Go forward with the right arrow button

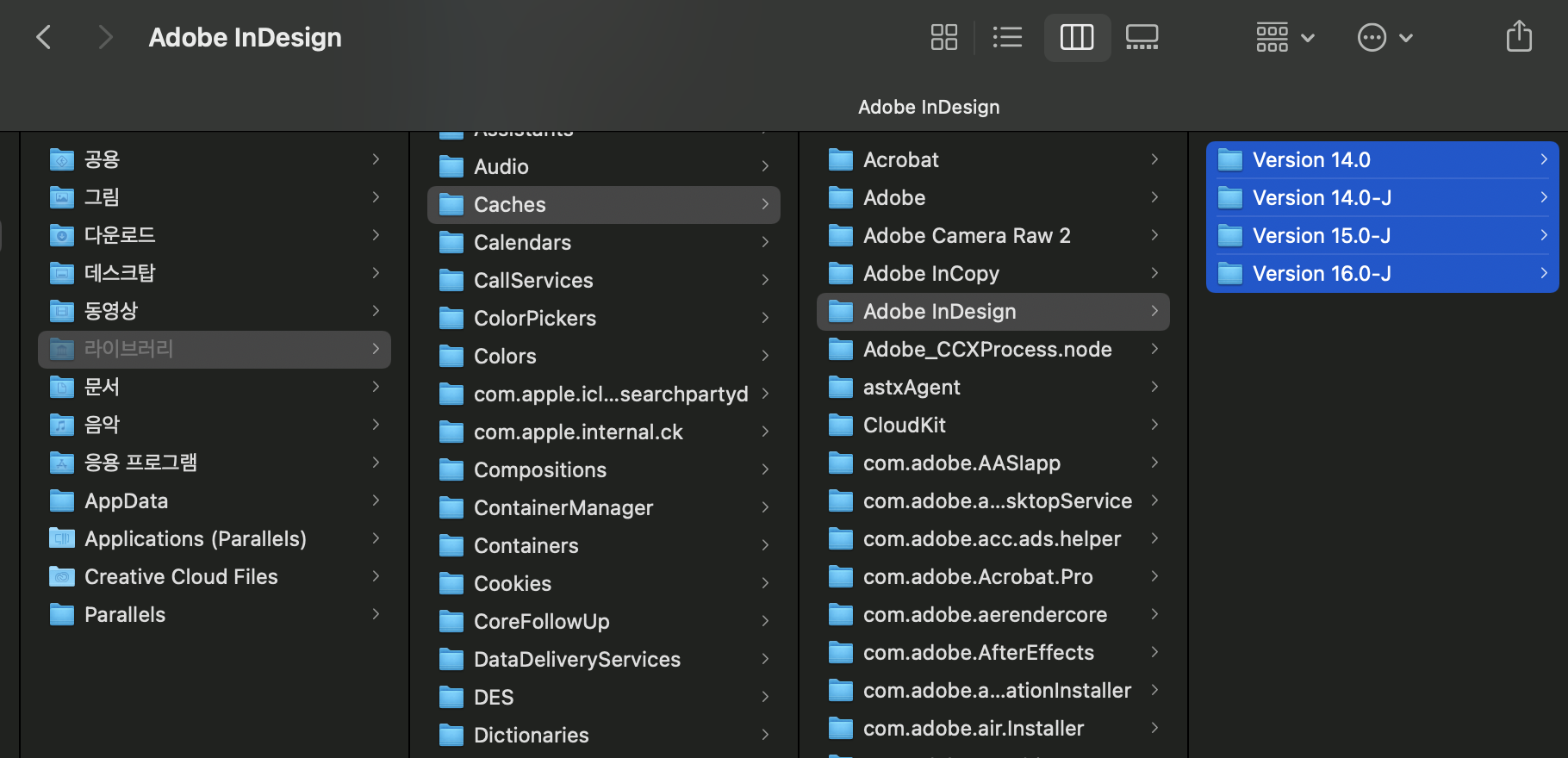(105, 37)
